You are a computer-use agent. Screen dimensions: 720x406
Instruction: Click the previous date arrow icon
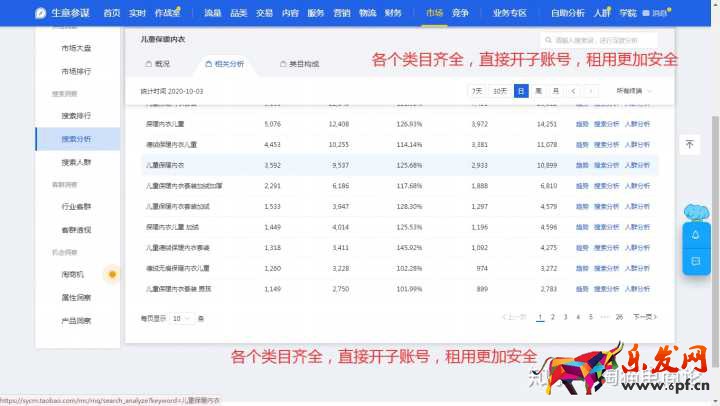pos(573,91)
